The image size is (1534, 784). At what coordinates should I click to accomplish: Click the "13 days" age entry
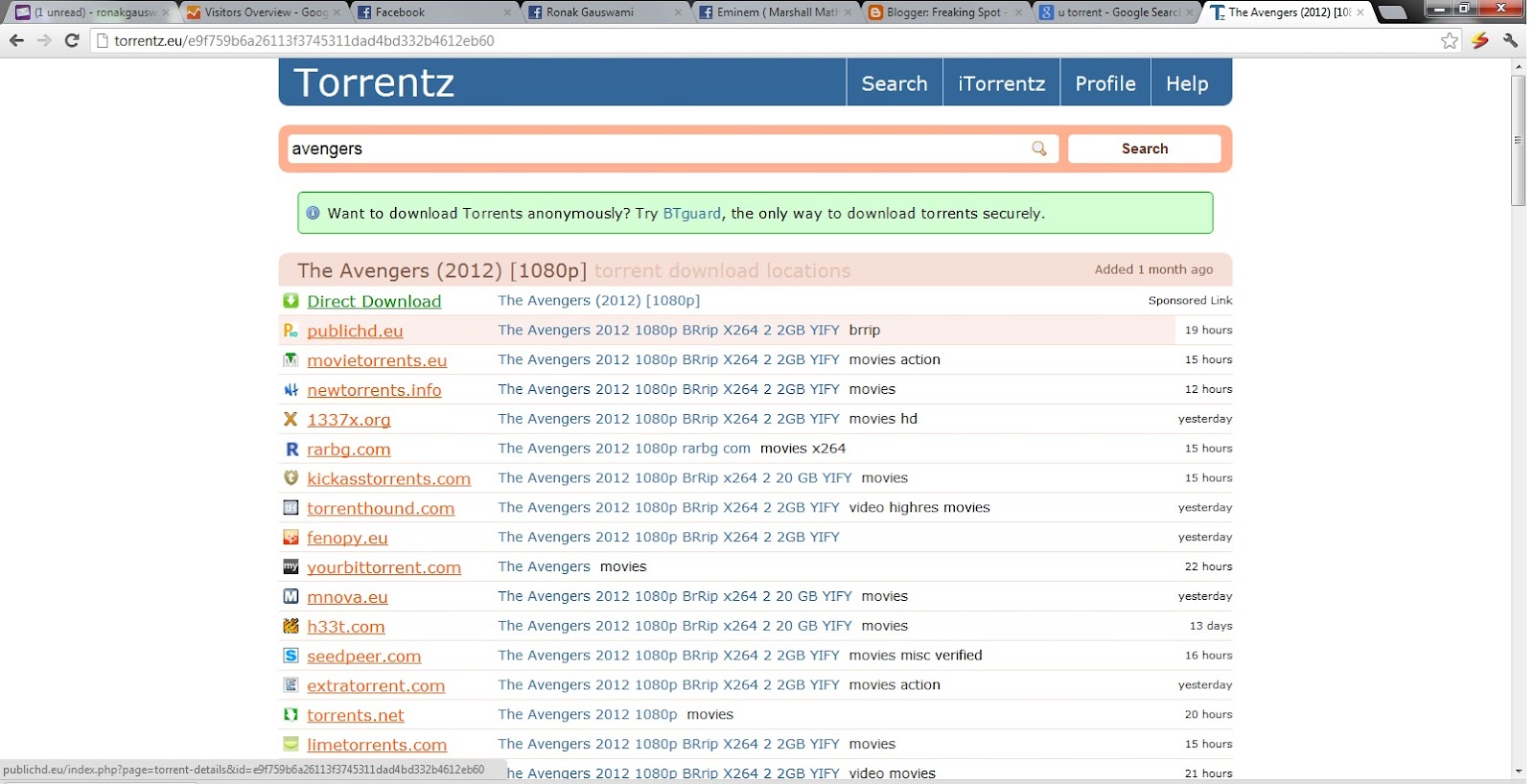(1211, 626)
